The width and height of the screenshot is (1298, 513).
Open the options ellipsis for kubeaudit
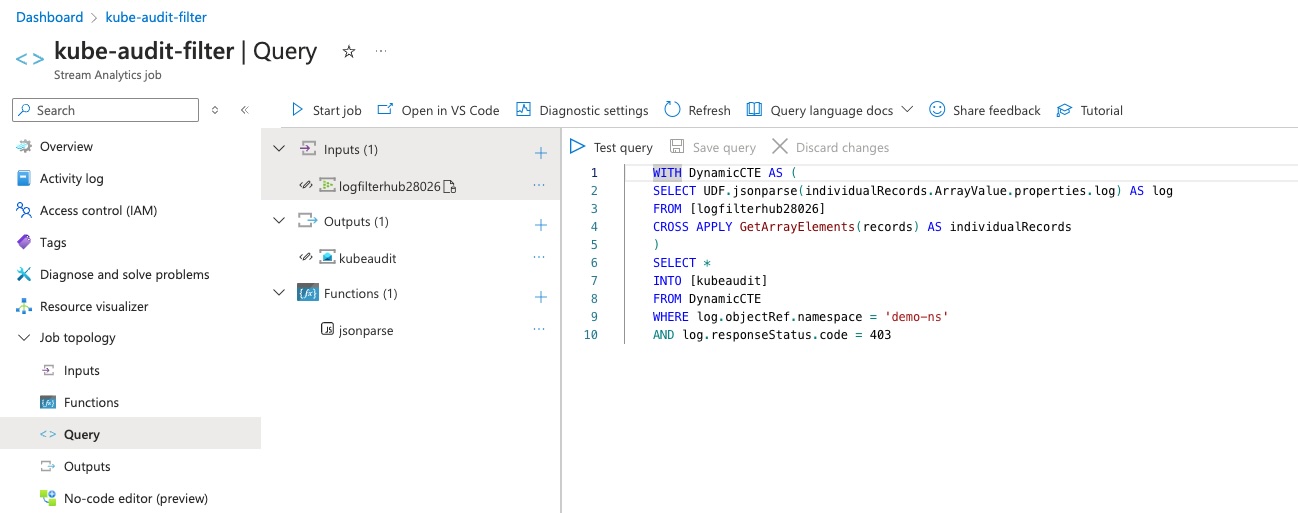[x=540, y=257]
